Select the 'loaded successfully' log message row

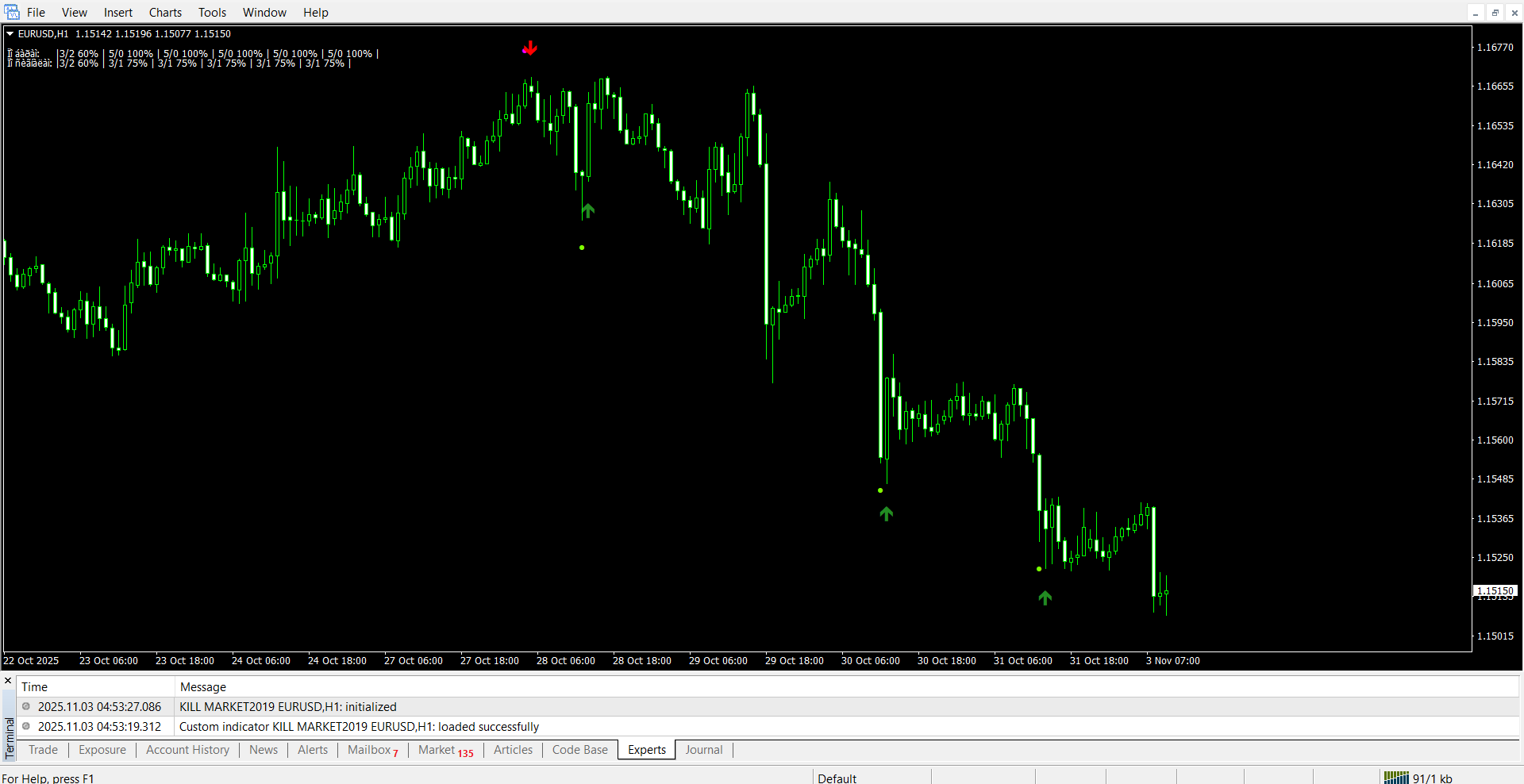click(x=359, y=726)
